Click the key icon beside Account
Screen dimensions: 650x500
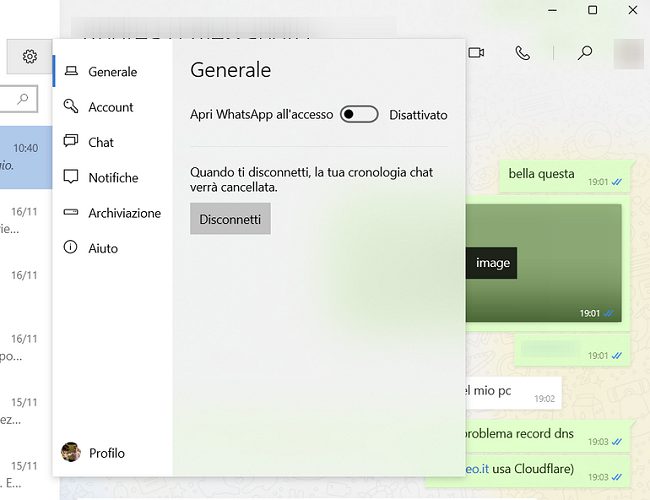coord(70,106)
